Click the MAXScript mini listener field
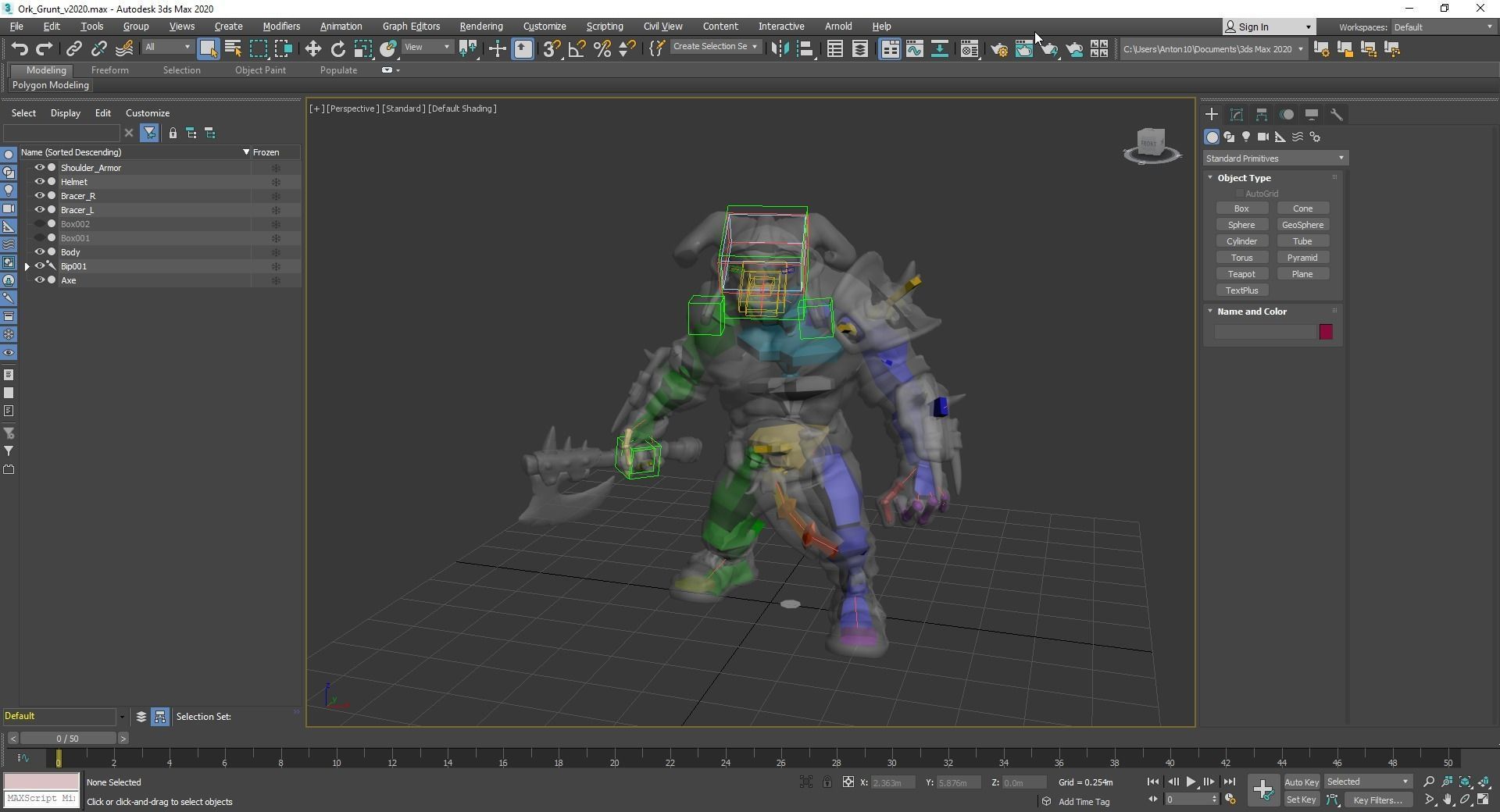This screenshot has width=1500, height=812. 41,799
